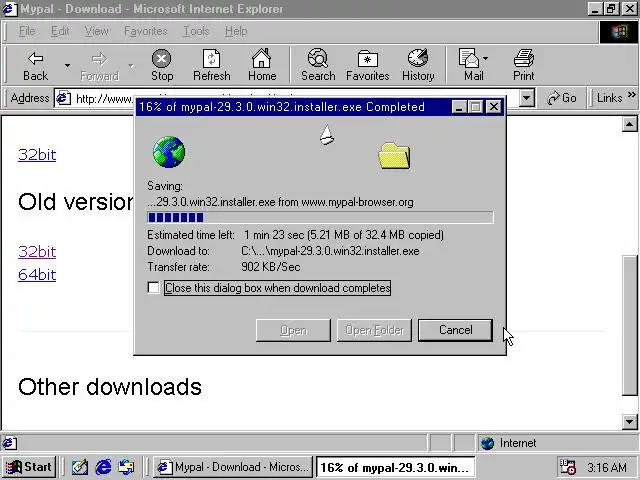Click the Windows logo throbber icon
The image size is (640, 480).
point(619,32)
